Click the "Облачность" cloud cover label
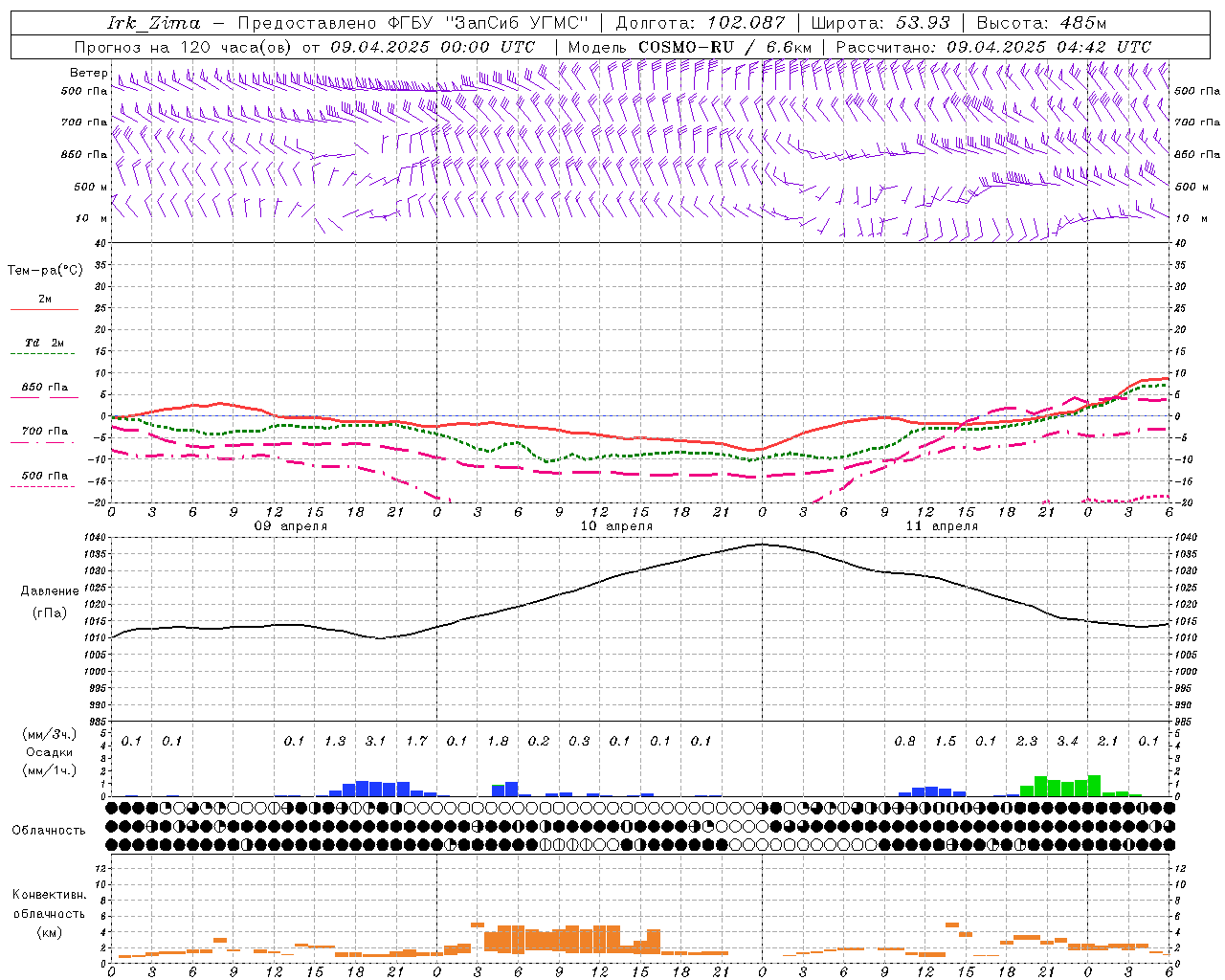The width and height of the screenshot is (1225, 980). click(x=49, y=831)
